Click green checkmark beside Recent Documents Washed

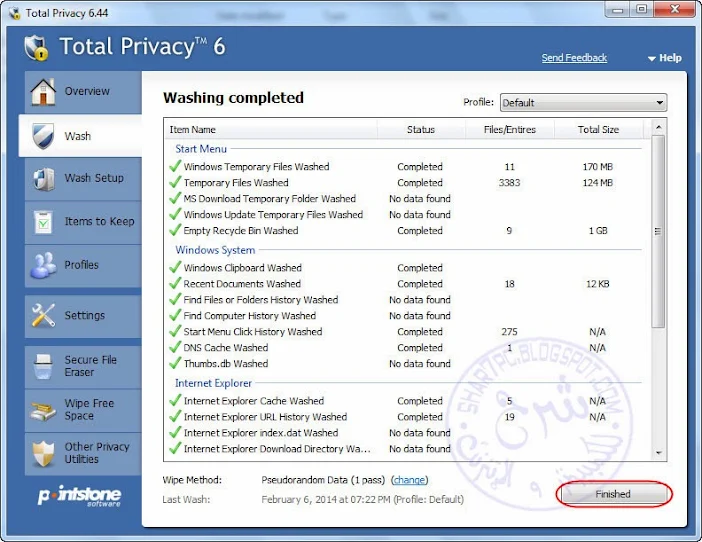coord(175,283)
